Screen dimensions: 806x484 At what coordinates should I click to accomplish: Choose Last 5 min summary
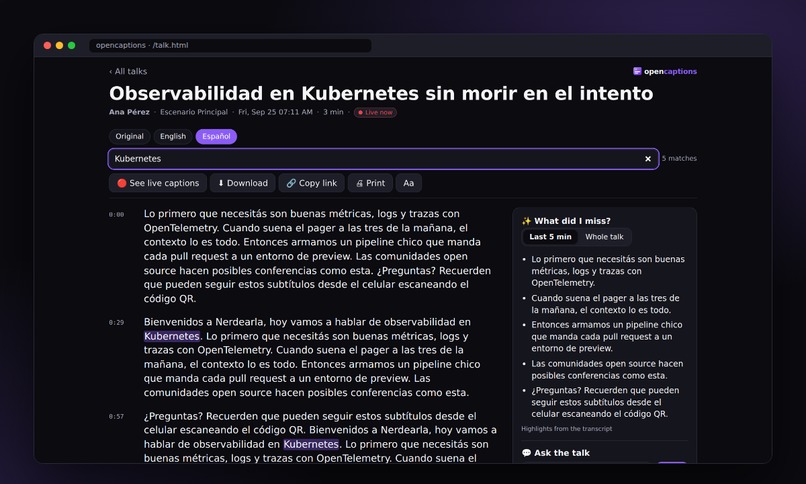pyautogui.click(x=551, y=237)
